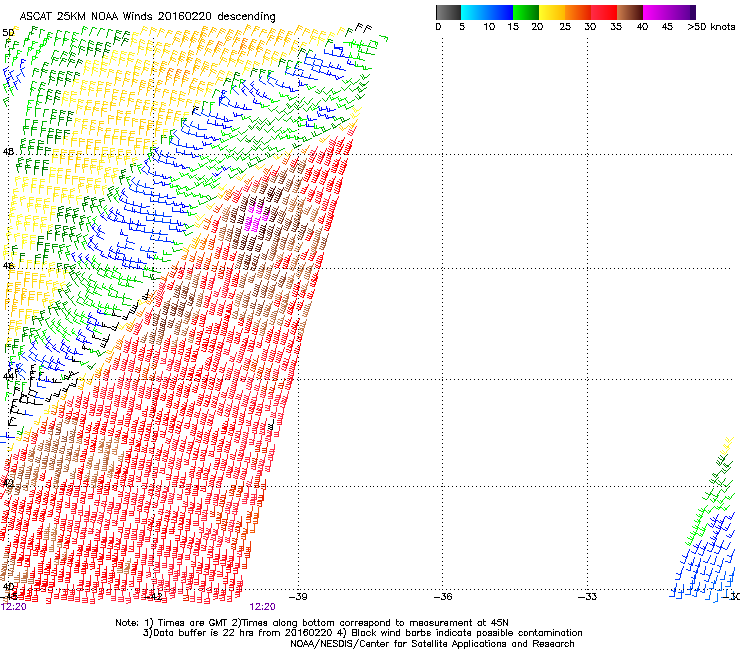Image resolution: width=740 pixels, height=650 pixels.
Task: Pick the green 15-20 knots color segment
Action: pyautogui.click(x=526, y=12)
